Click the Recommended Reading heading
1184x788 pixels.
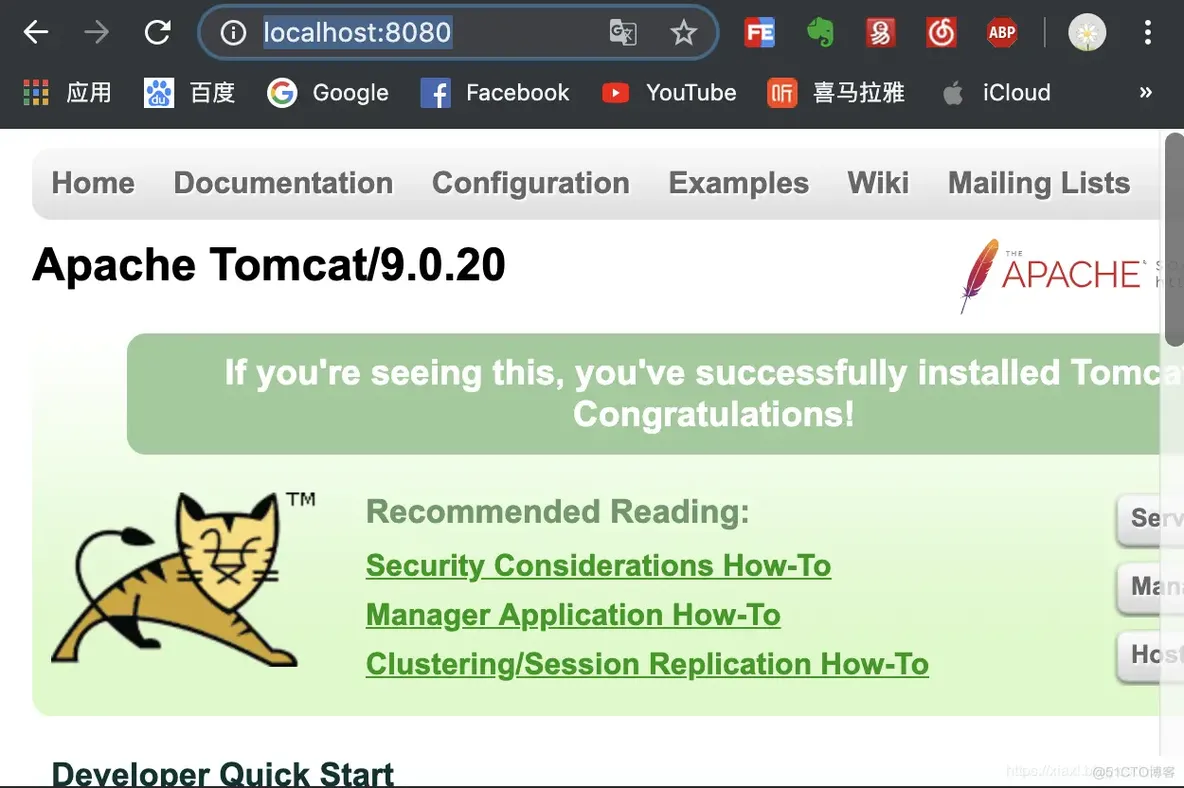(x=557, y=512)
